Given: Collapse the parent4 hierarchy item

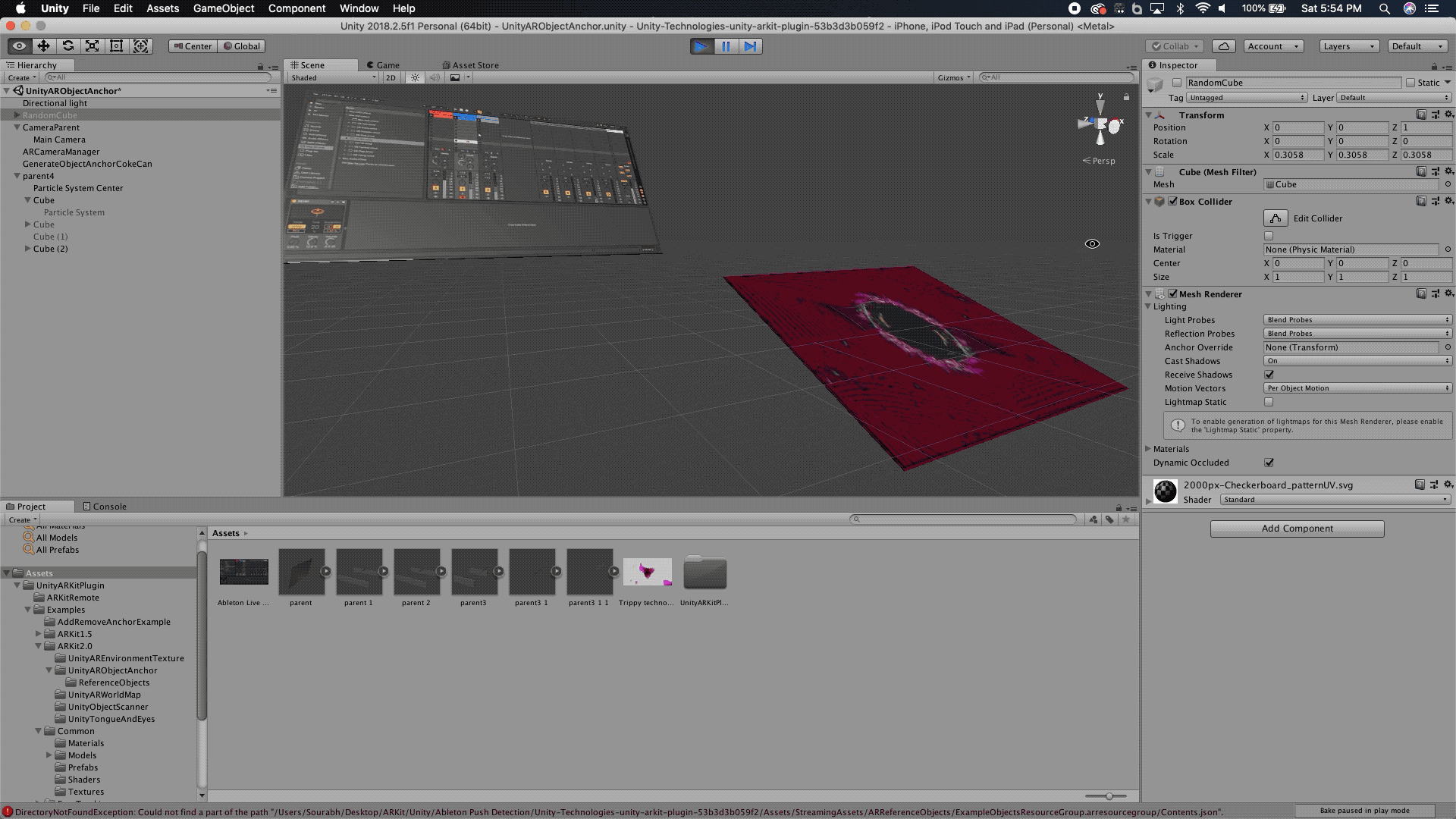Looking at the screenshot, I should (17, 176).
